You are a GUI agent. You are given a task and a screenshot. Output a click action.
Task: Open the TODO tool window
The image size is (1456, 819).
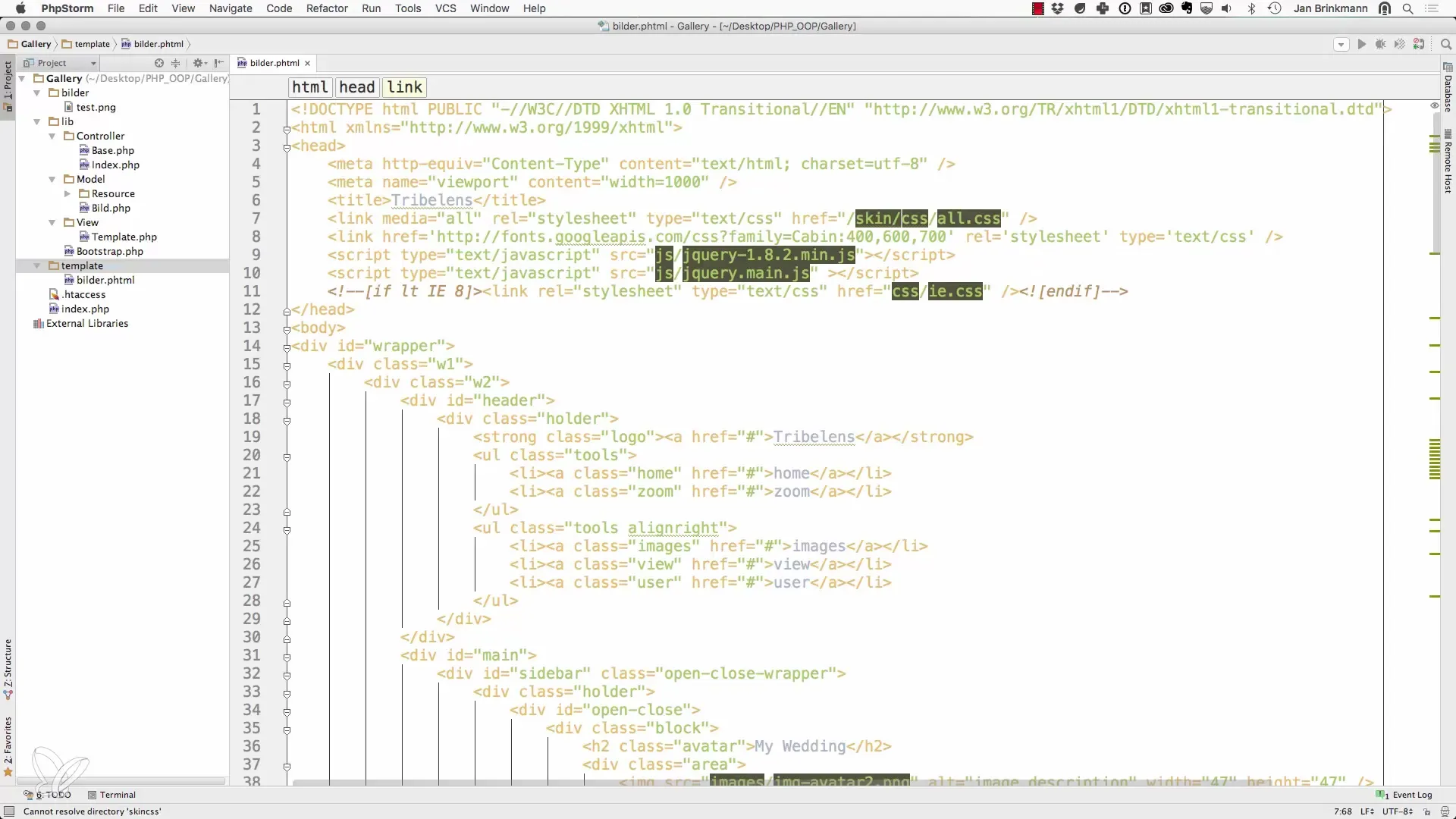point(48,795)
